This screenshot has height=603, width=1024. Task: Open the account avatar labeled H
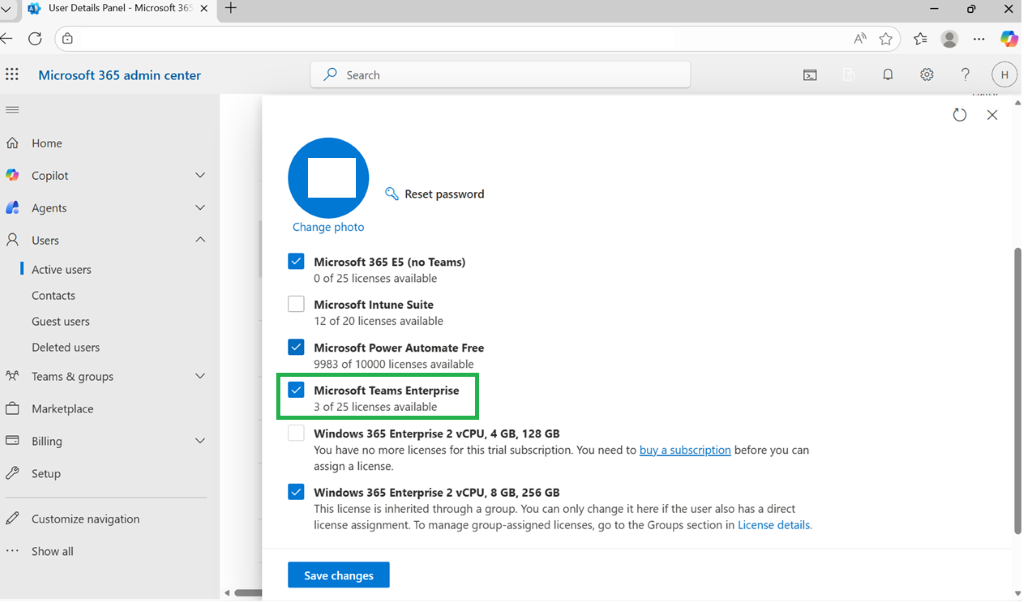[x=1004, y=74]
